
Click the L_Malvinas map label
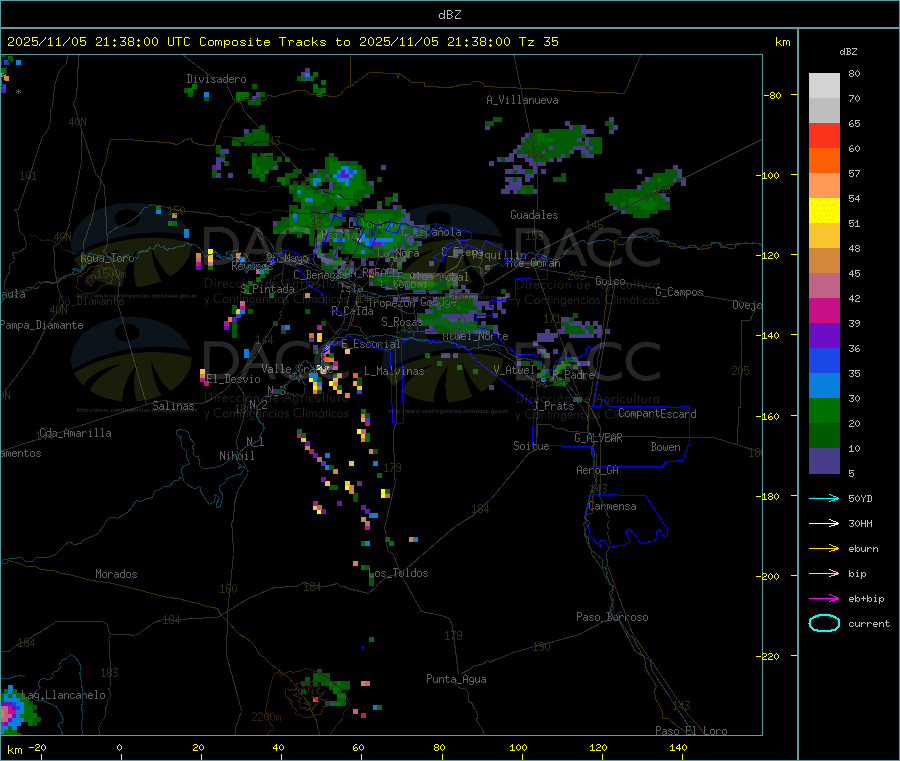[x=394, y=371]
